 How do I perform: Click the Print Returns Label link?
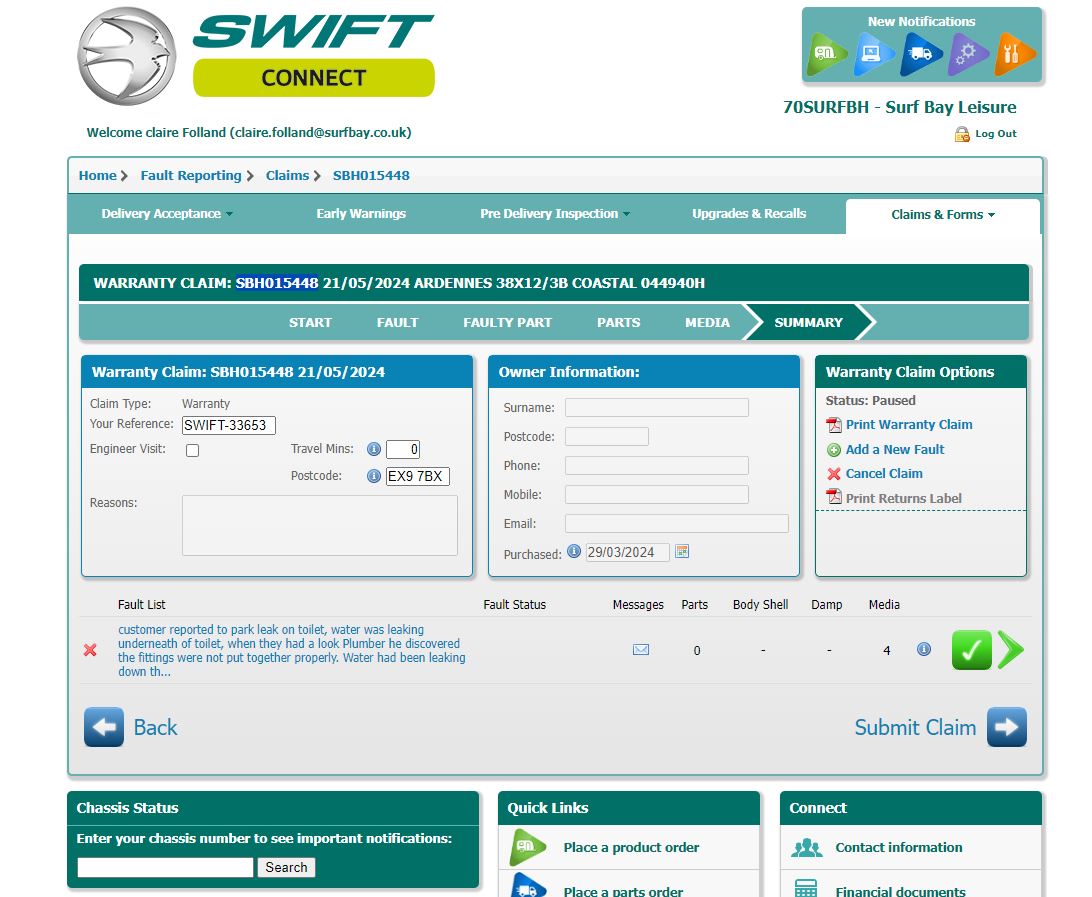click(903, 499)
